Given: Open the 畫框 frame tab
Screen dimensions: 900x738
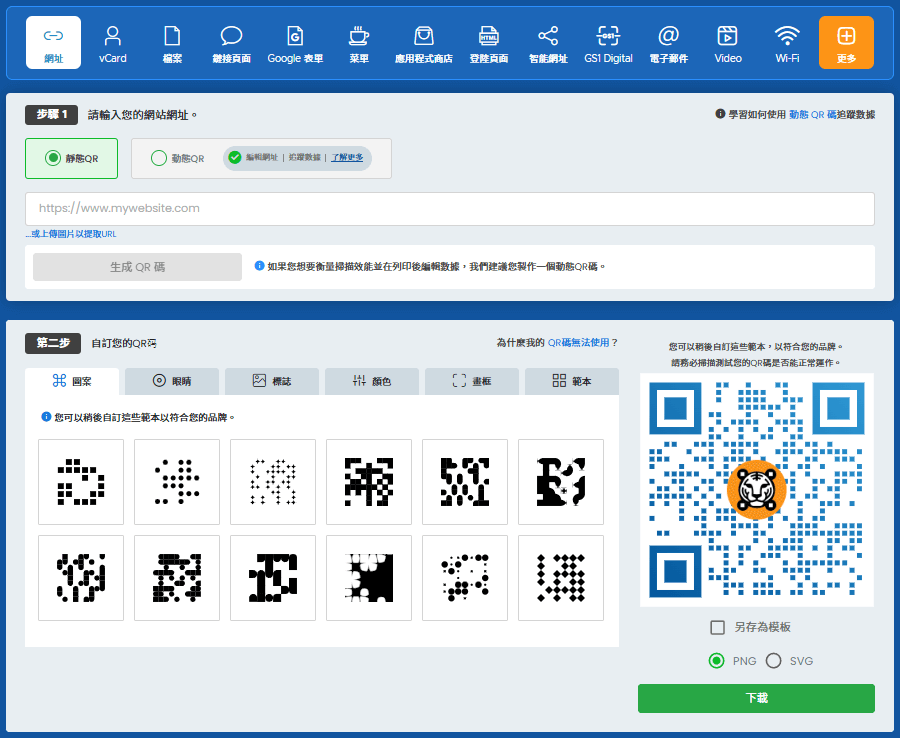Looking at the screenshot, I should [x=472, y=381].
